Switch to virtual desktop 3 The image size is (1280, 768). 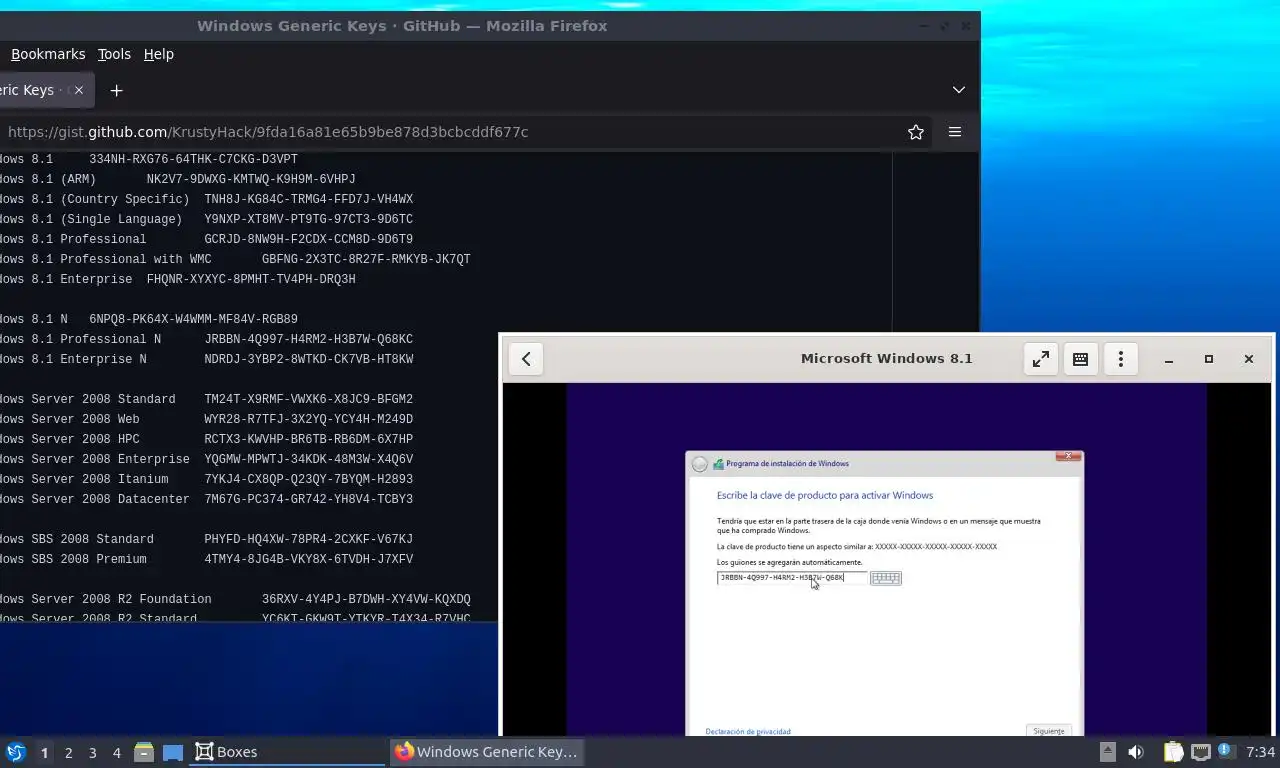point(92,753)
